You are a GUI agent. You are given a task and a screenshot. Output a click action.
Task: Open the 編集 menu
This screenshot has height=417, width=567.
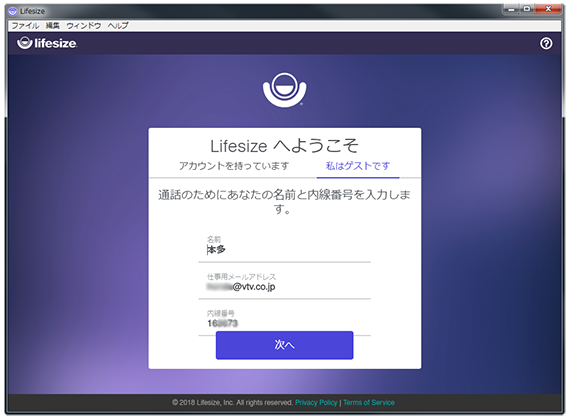52,26
